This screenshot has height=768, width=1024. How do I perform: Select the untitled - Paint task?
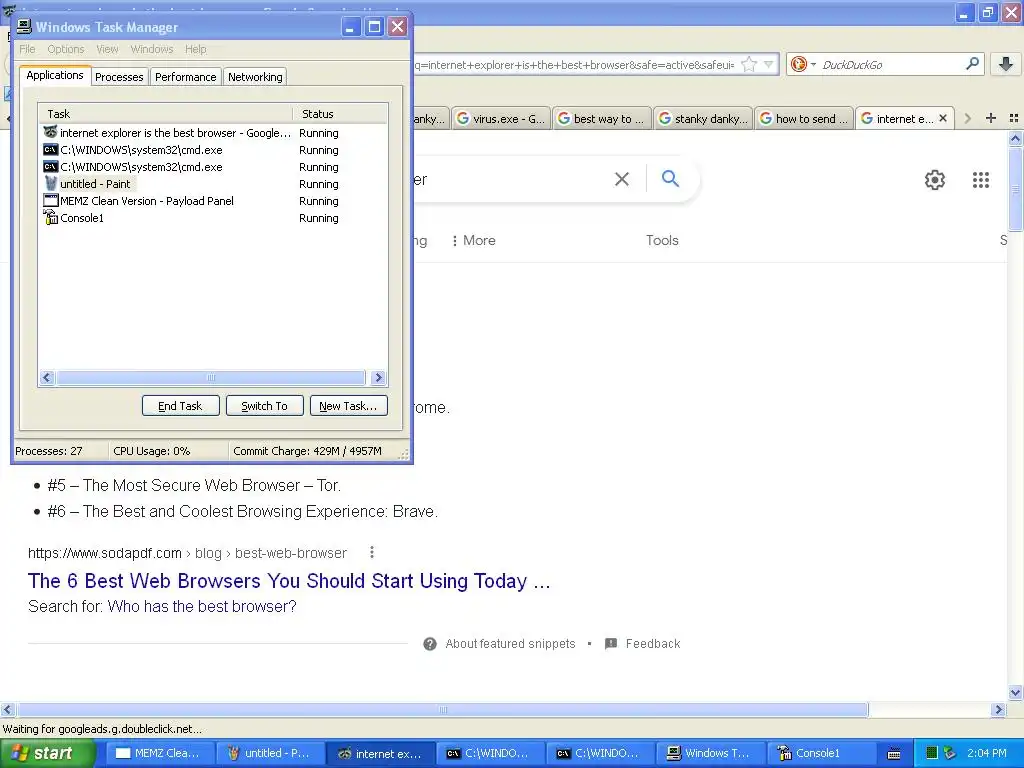point(95,184)
